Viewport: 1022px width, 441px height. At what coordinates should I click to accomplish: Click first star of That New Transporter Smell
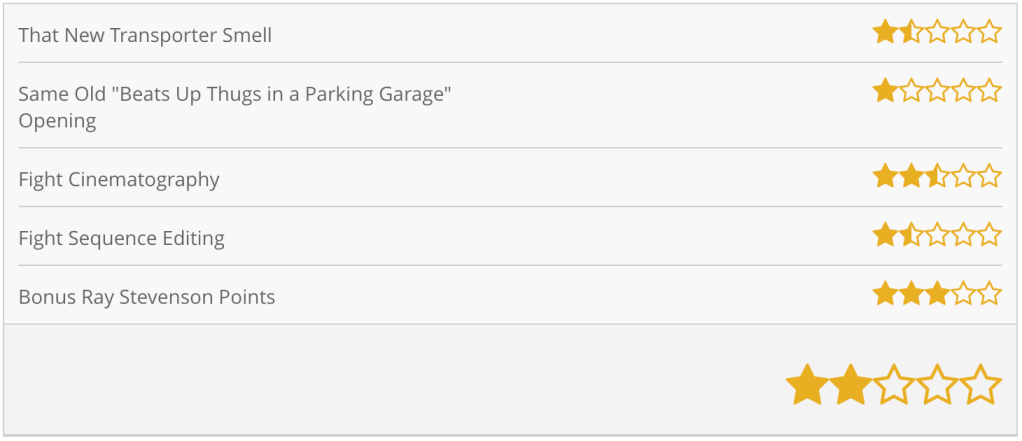point(885,32)
